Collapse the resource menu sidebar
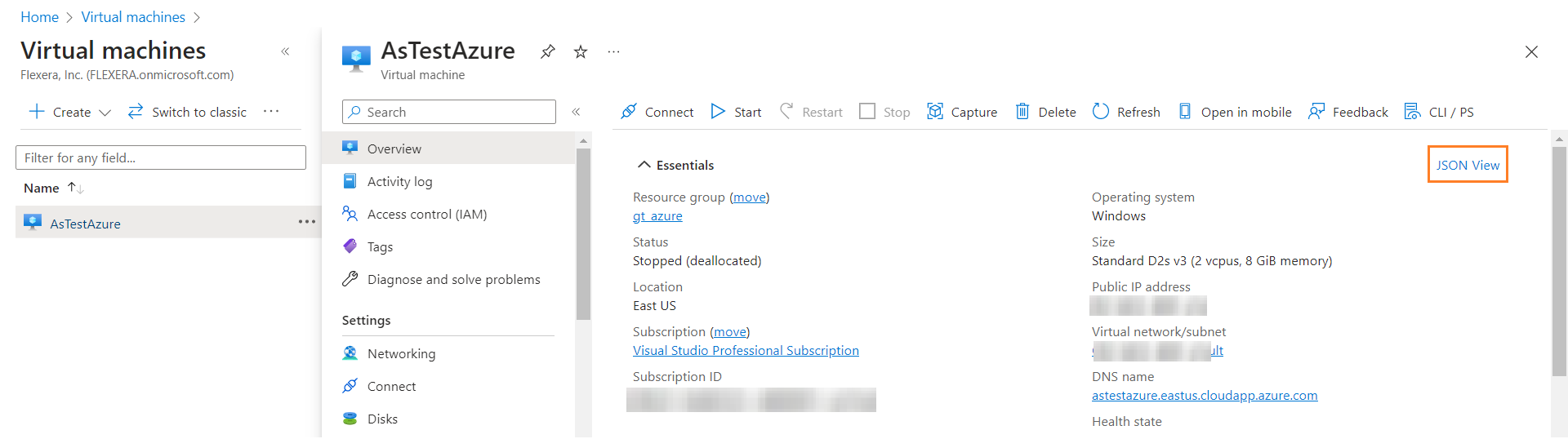 click(x=576, y=112)
